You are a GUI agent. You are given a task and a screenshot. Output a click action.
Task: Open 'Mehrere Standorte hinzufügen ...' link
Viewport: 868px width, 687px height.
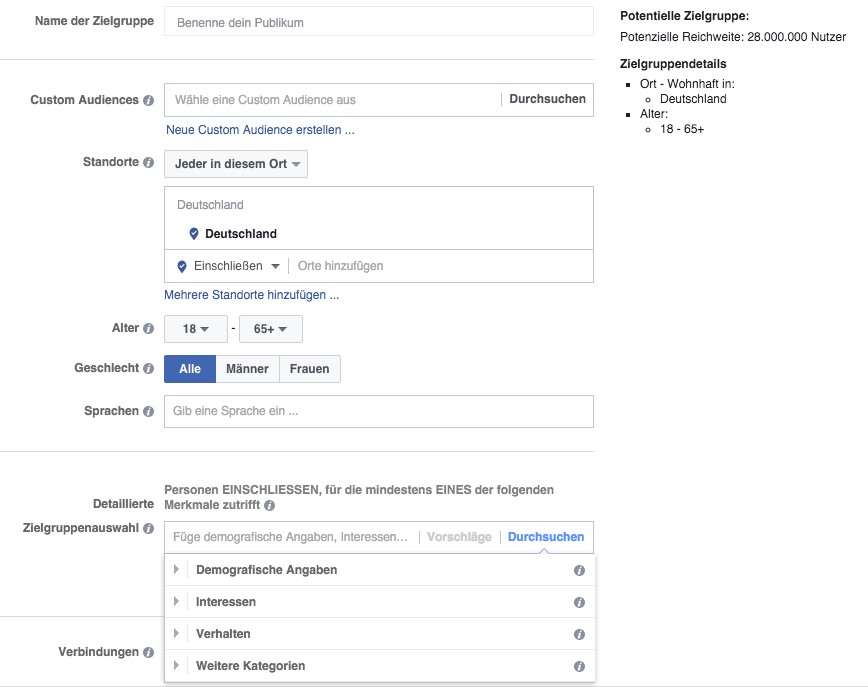click(251, 295)
